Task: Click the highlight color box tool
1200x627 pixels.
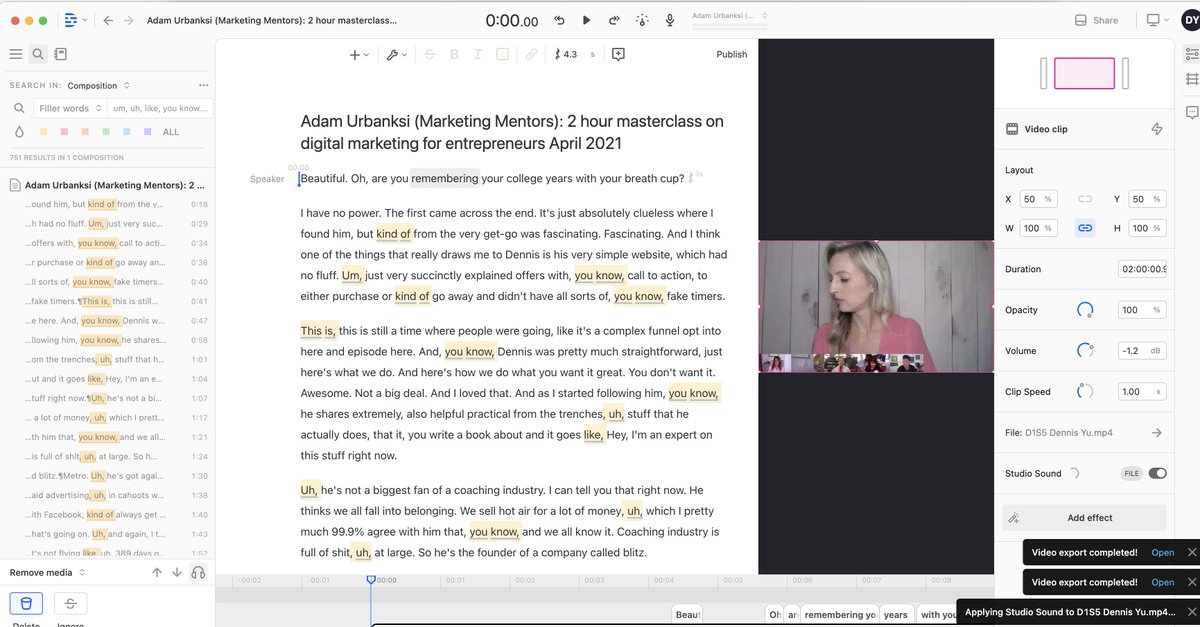Action: point(502,54)
